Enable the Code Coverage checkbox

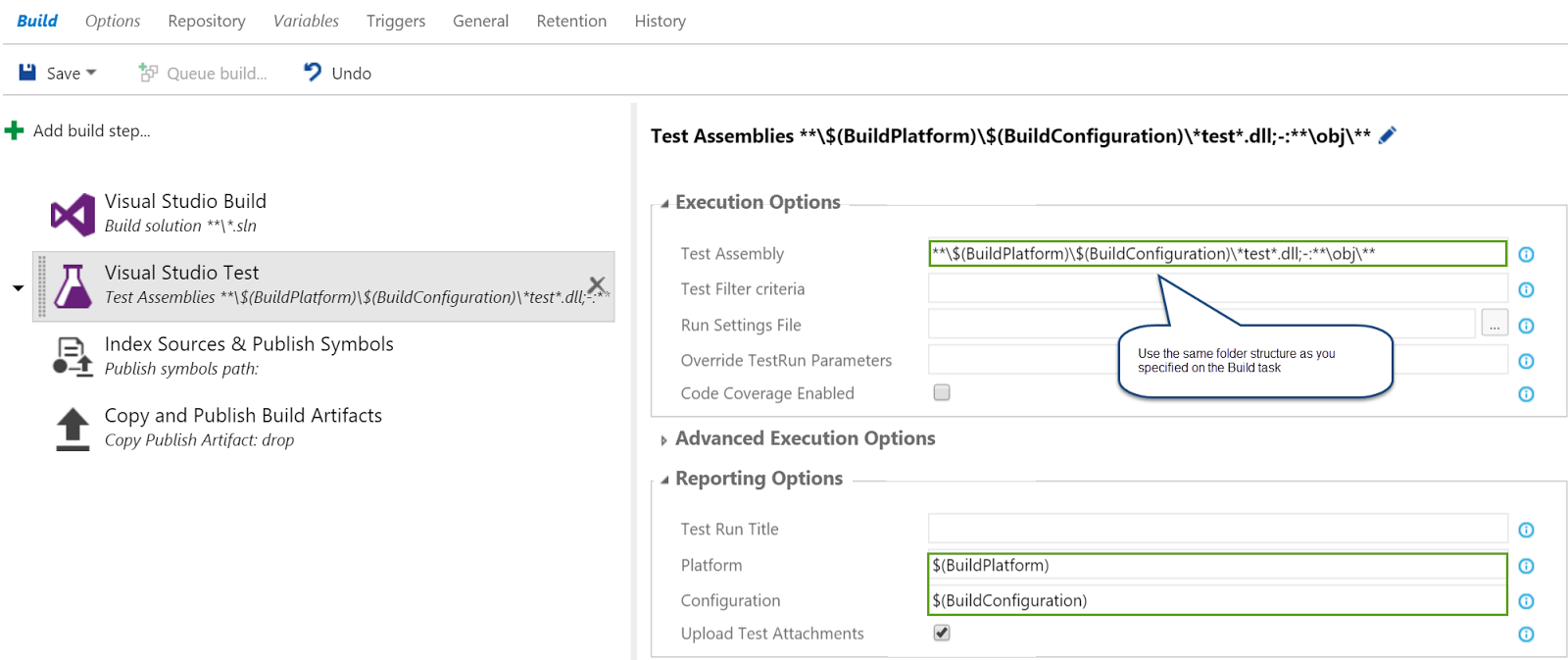(942, 392)
